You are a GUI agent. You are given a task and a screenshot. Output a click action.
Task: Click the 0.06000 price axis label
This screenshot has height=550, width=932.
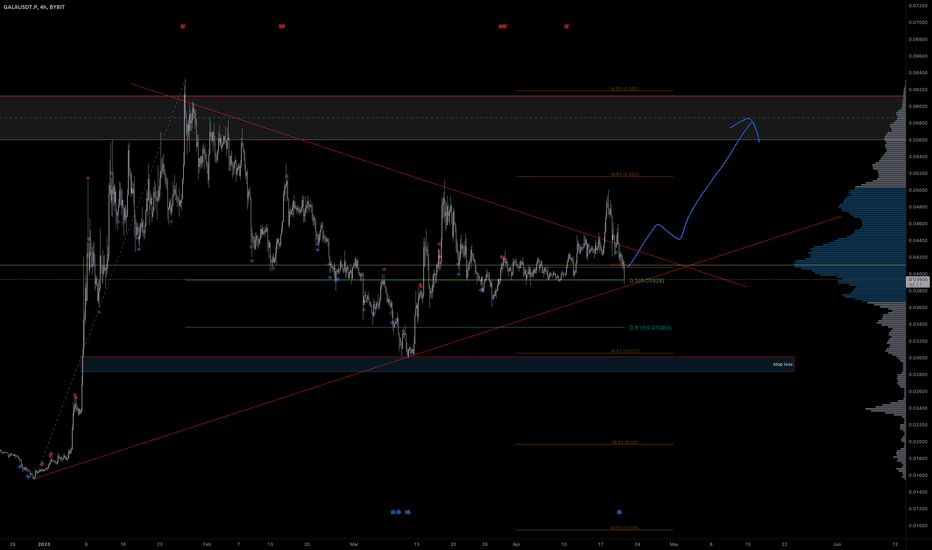point(918,106)
